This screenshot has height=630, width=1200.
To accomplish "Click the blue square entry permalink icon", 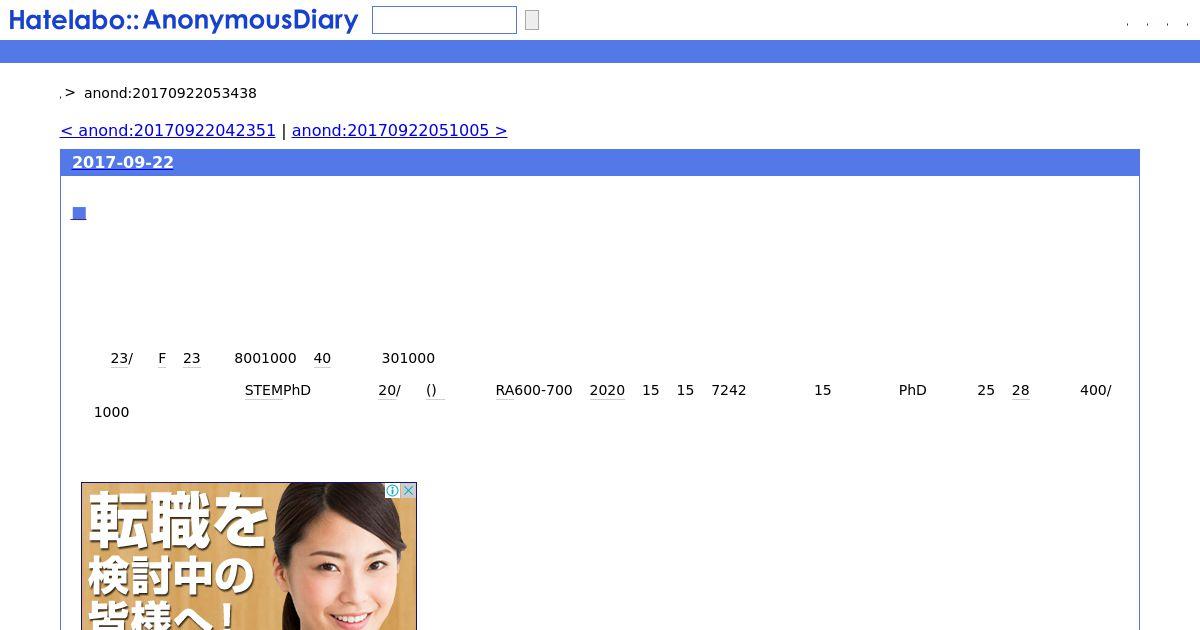I will coord(79,213).
